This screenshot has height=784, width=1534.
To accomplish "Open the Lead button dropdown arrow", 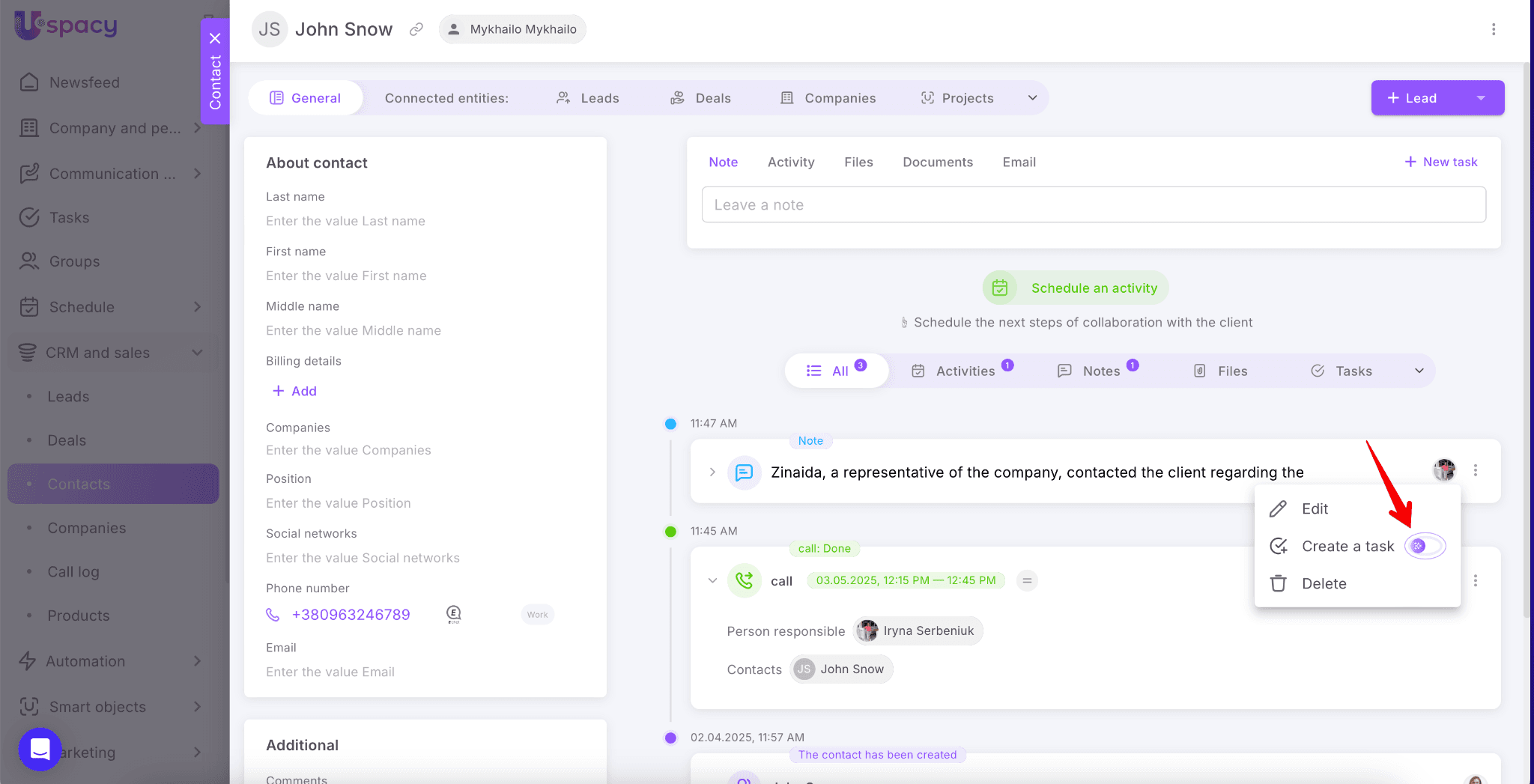I will 1481,98.
